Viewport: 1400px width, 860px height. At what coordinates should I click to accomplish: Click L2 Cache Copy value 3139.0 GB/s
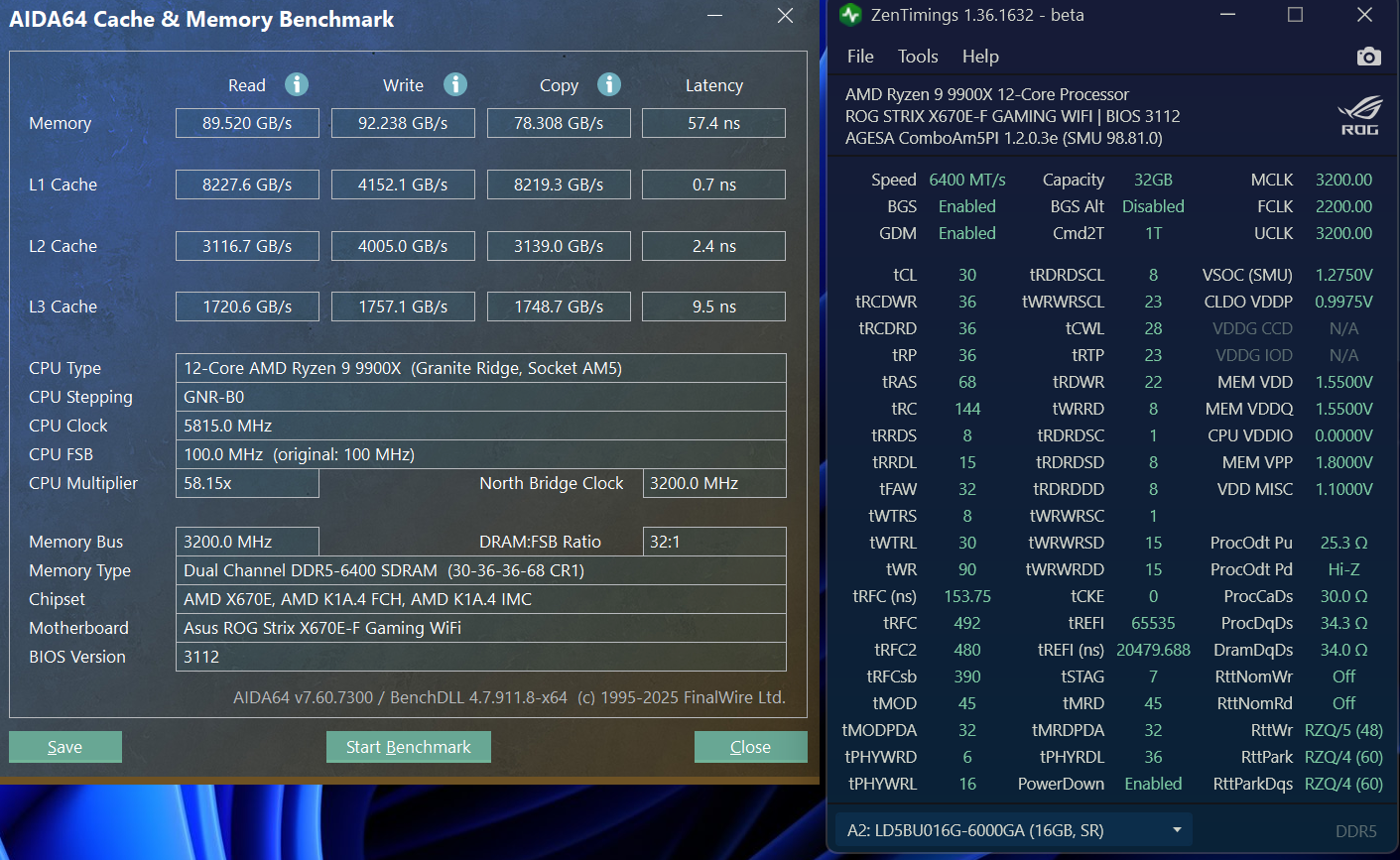click(x=559, y=246)
